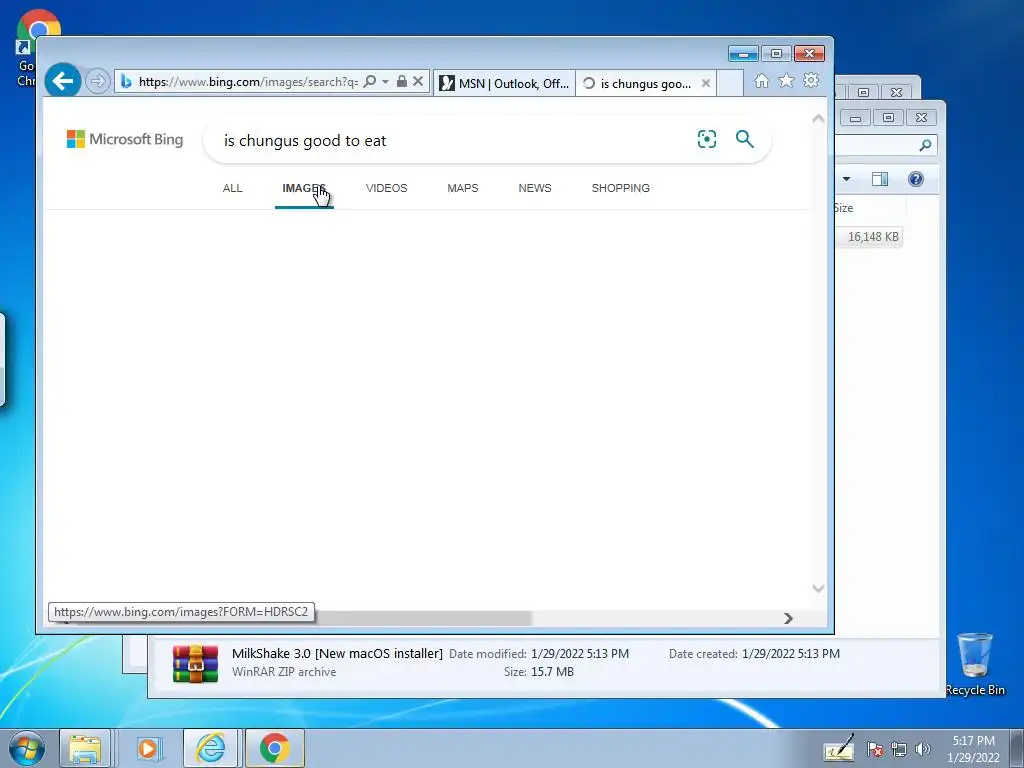Click the Date modified value in details pane
1024x768 pixels.
pos(580,654)
